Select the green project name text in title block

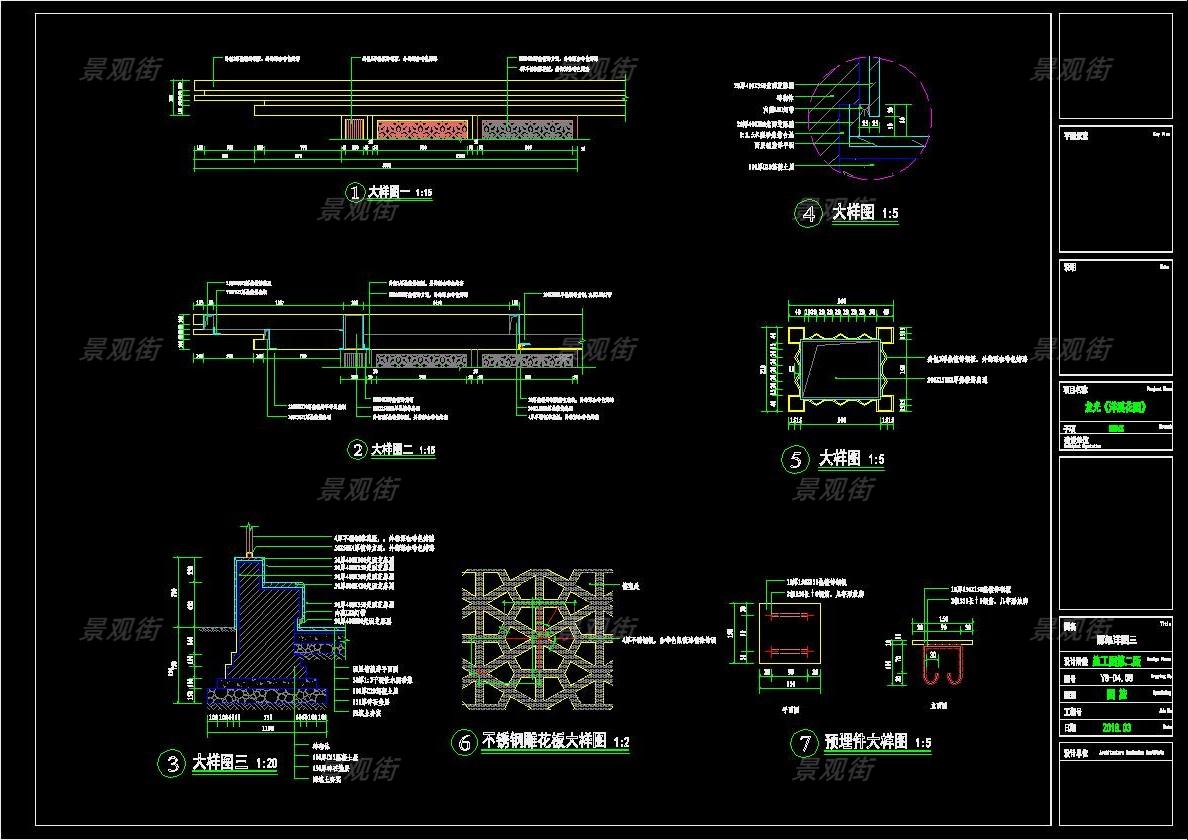1115,408
